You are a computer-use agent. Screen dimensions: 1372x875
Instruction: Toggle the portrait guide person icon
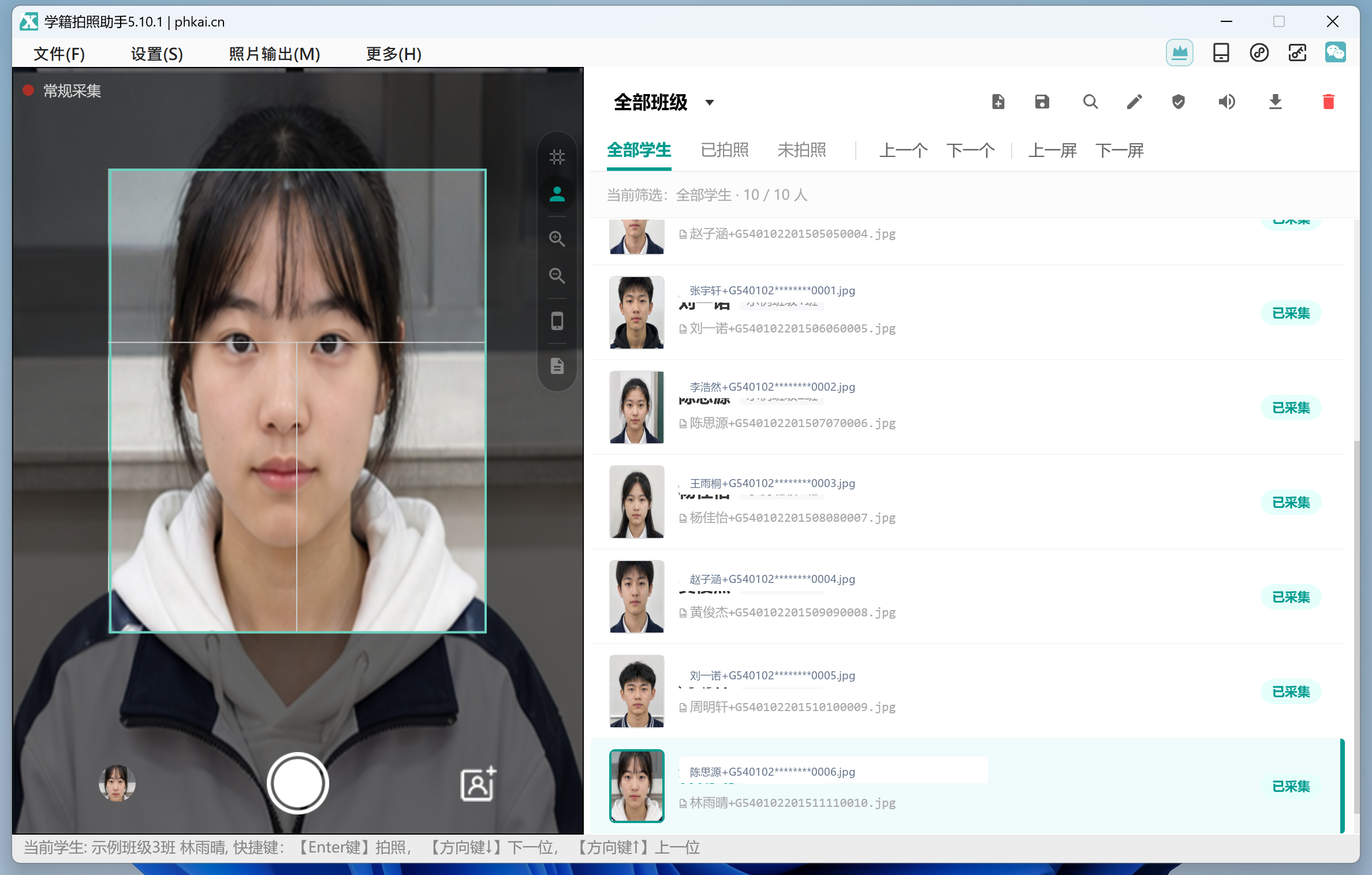click(557, 194)
